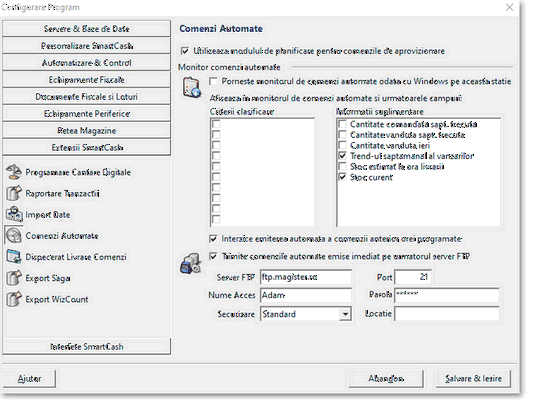Select Export Saga label

(x=48, y=278)
